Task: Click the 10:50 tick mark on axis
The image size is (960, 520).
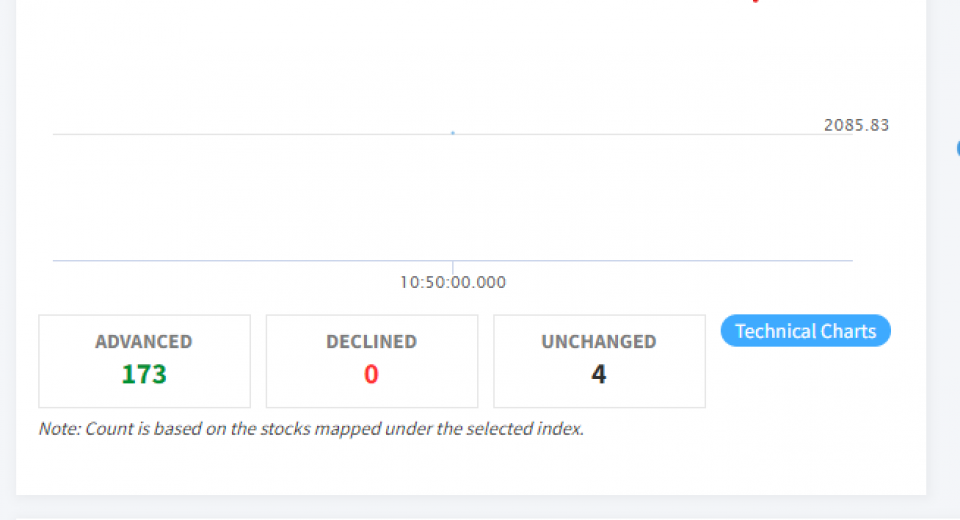Action: 453,266
